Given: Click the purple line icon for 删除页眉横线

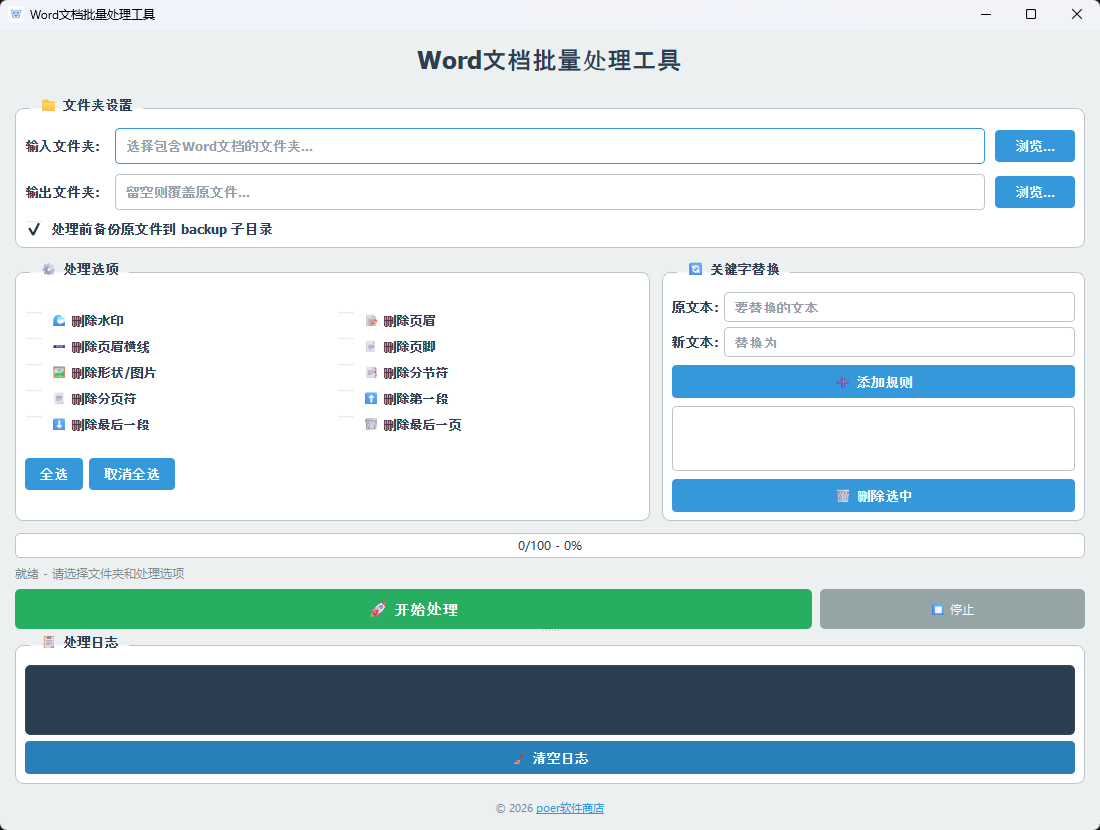Looking at the screenshot, I should 59,347.
